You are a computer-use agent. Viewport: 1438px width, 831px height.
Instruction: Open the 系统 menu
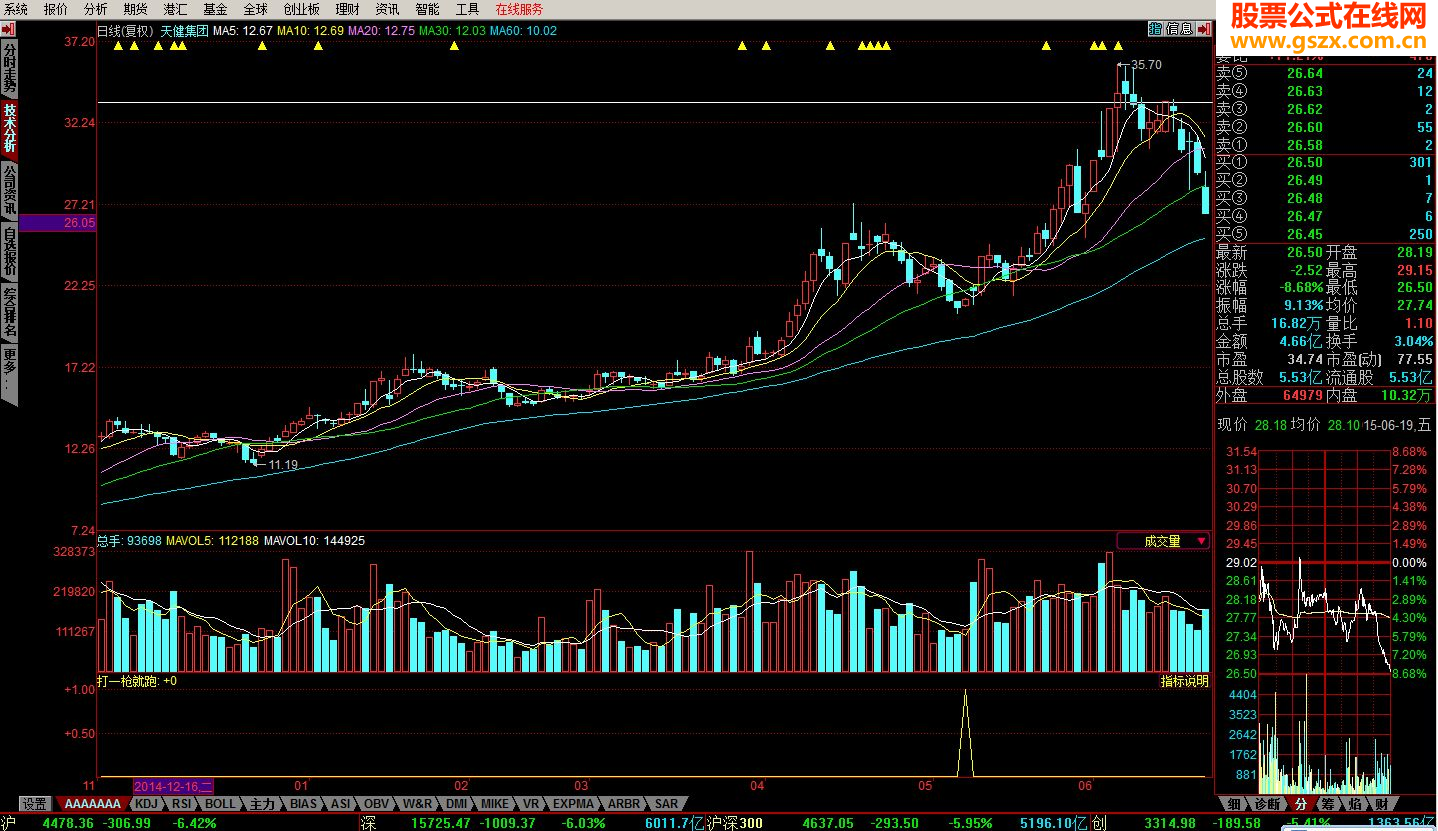(x=16, y=9)
